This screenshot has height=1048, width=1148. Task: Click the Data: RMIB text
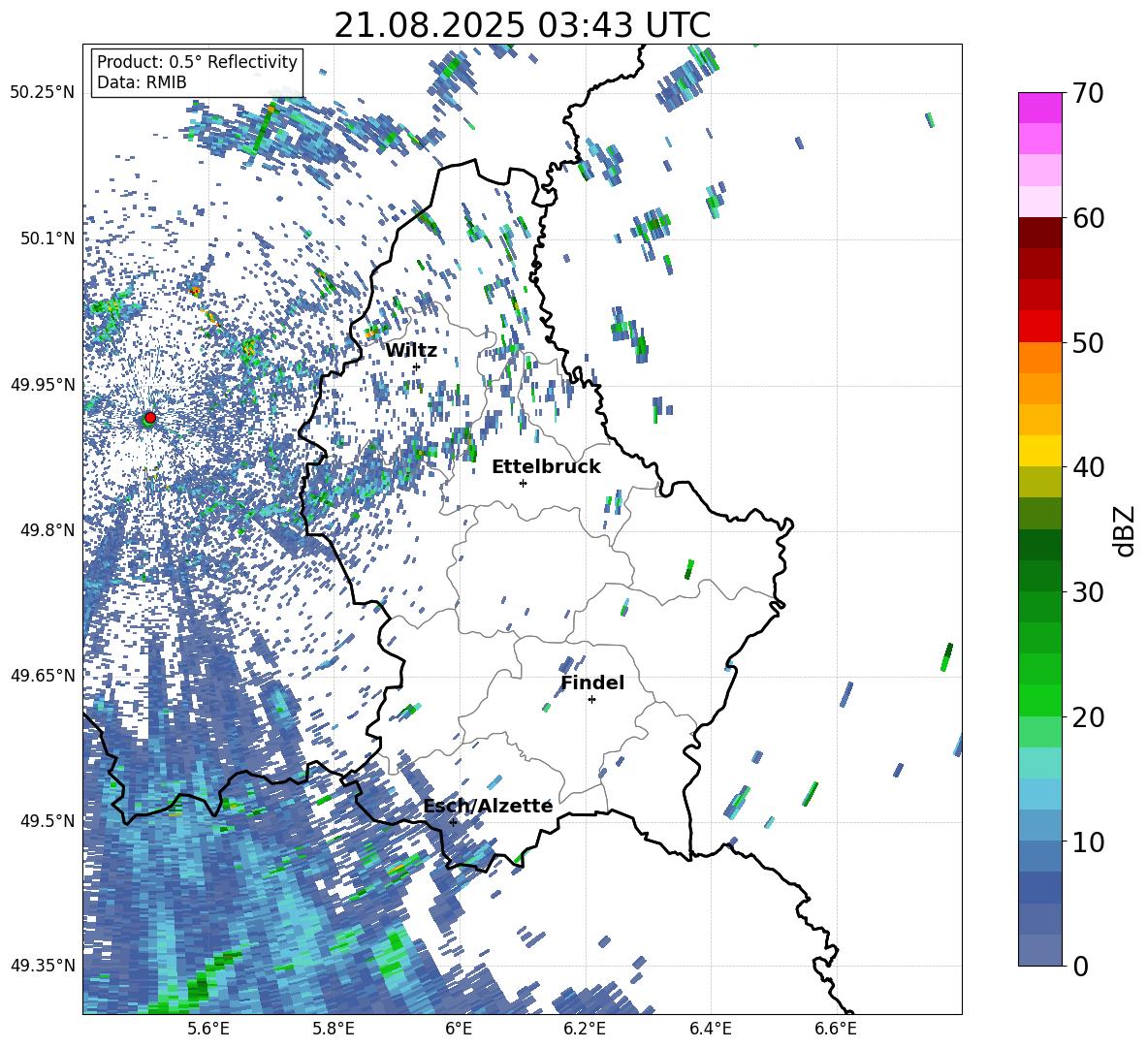point(142,82)
